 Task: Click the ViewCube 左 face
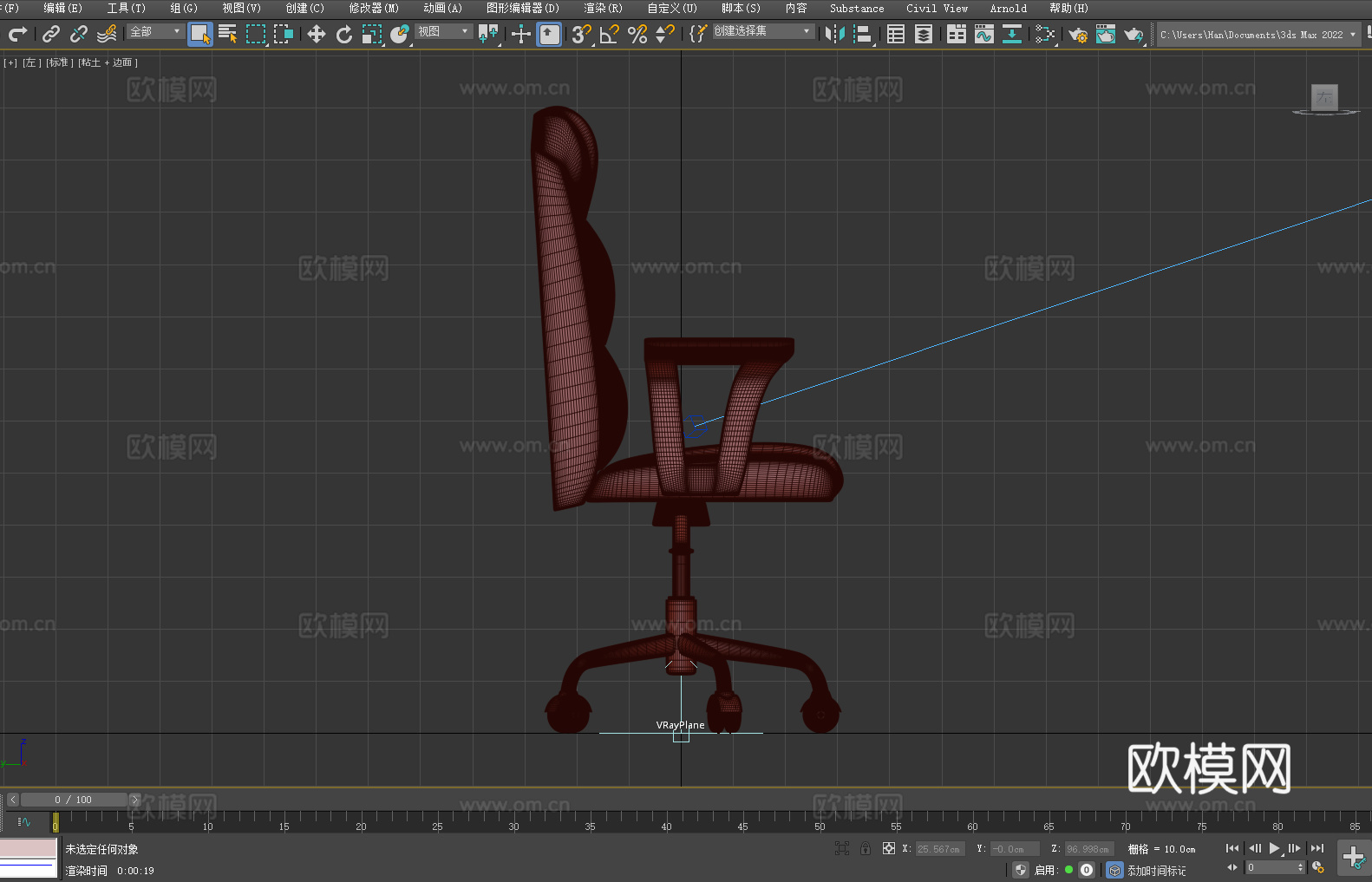pos(1324,97)
